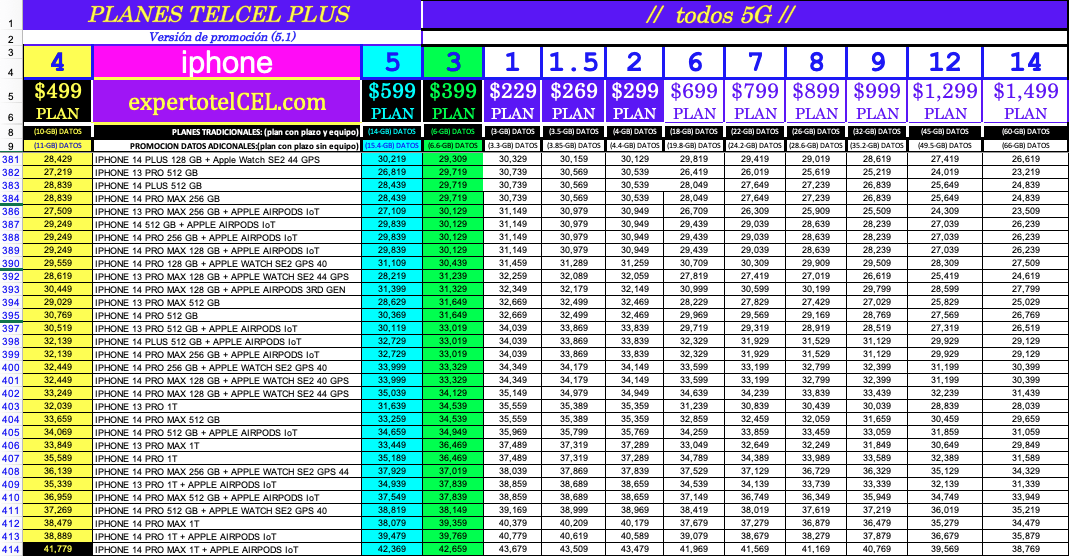Select 'IPHONE 14 512 GB + APPLE AIRPODS IoT' cell
The height and width of the screenshot is (556, 1069).
(x=226, y=224)
